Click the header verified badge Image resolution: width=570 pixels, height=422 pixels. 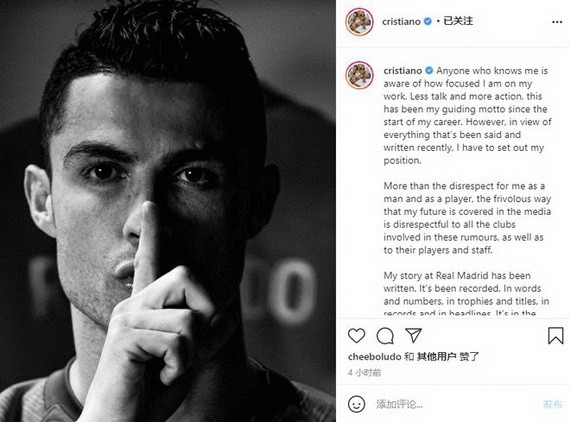428,21
